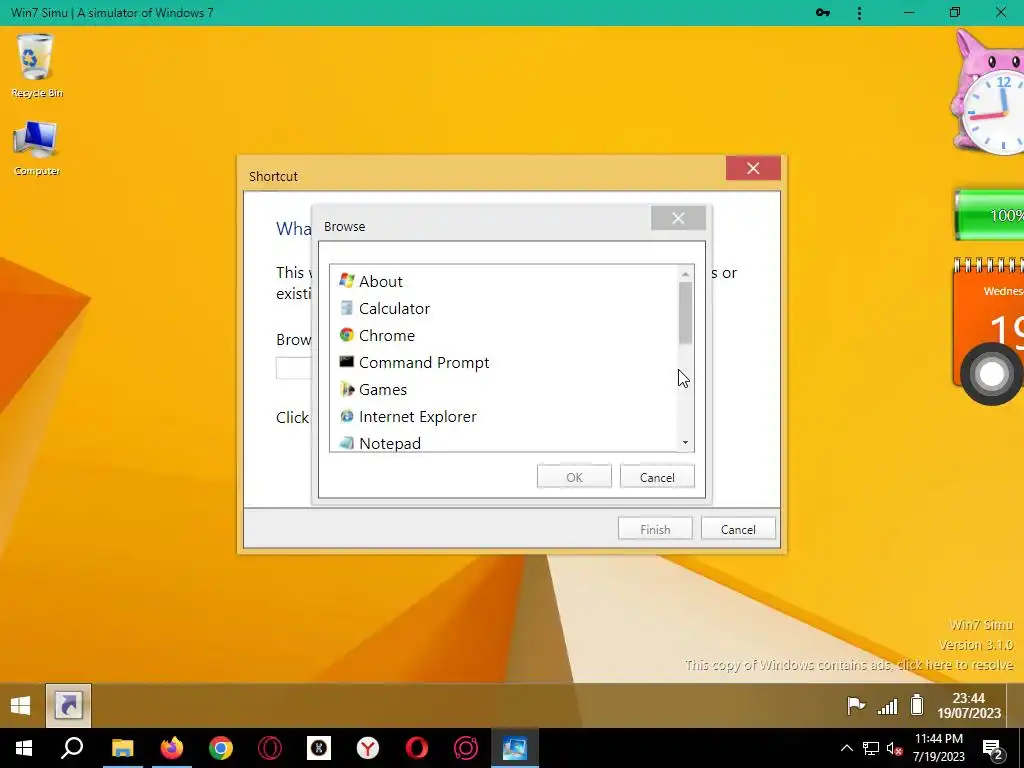The image size is (1024, 768).
Task: Click the green battery 100% gadget
Action: (x=989, y=215)
